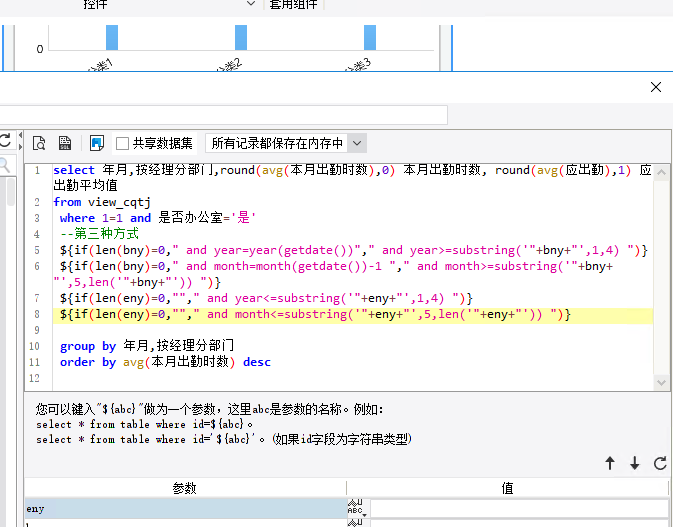673x527 pixels.
Task: Open parameter type dropdown in second row
Action: pos(355,523)
